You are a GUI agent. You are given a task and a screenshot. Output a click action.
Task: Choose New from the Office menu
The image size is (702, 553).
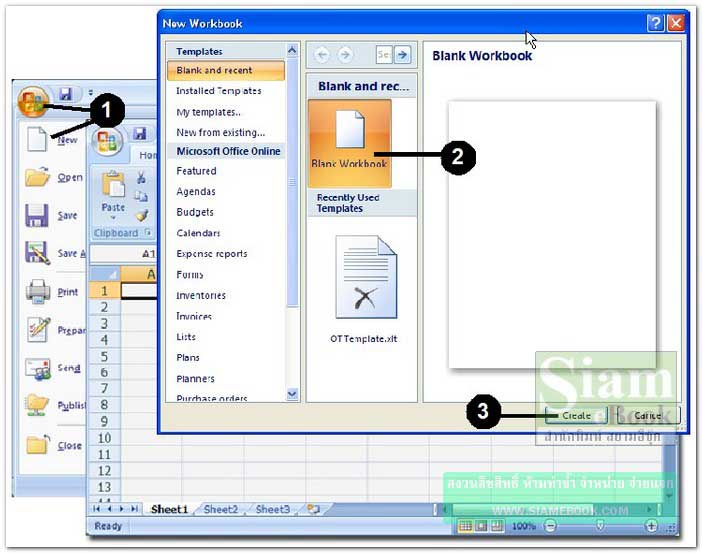coord(51,140)
